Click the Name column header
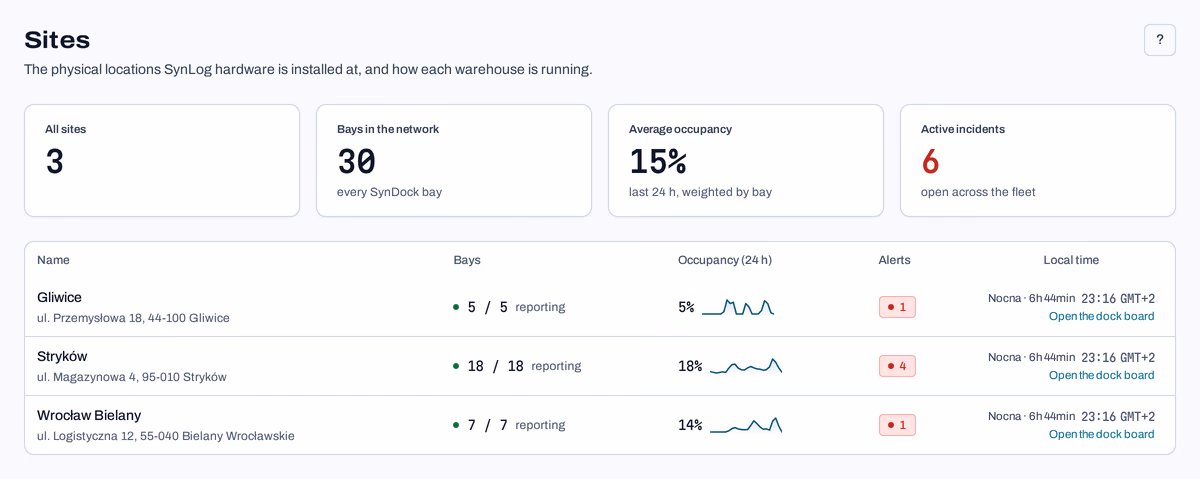1200x479 pixels. coord(53,260)
